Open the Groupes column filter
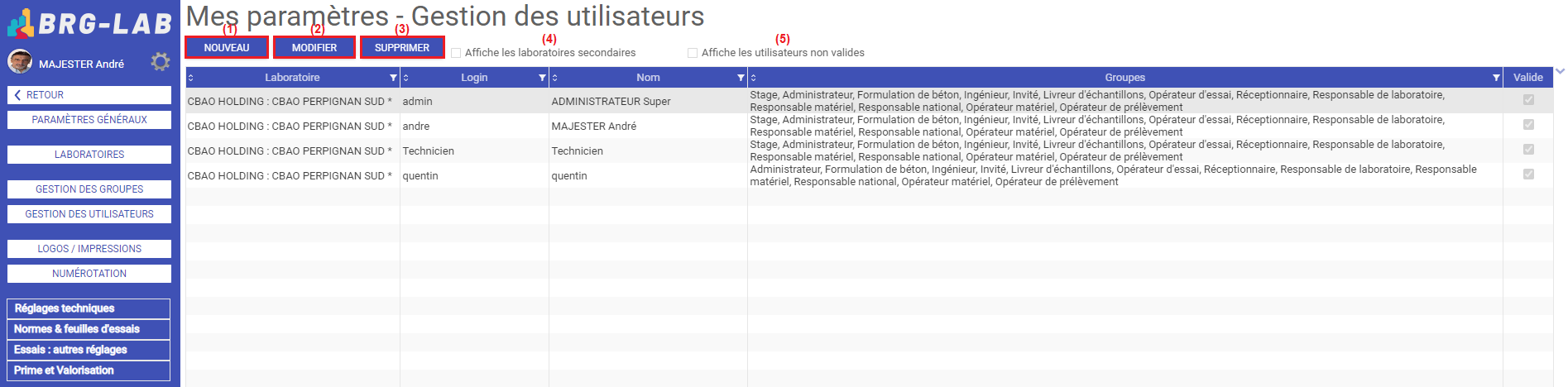Image resolution: width=1568 pixels, height=387 pixels. 1496,78
